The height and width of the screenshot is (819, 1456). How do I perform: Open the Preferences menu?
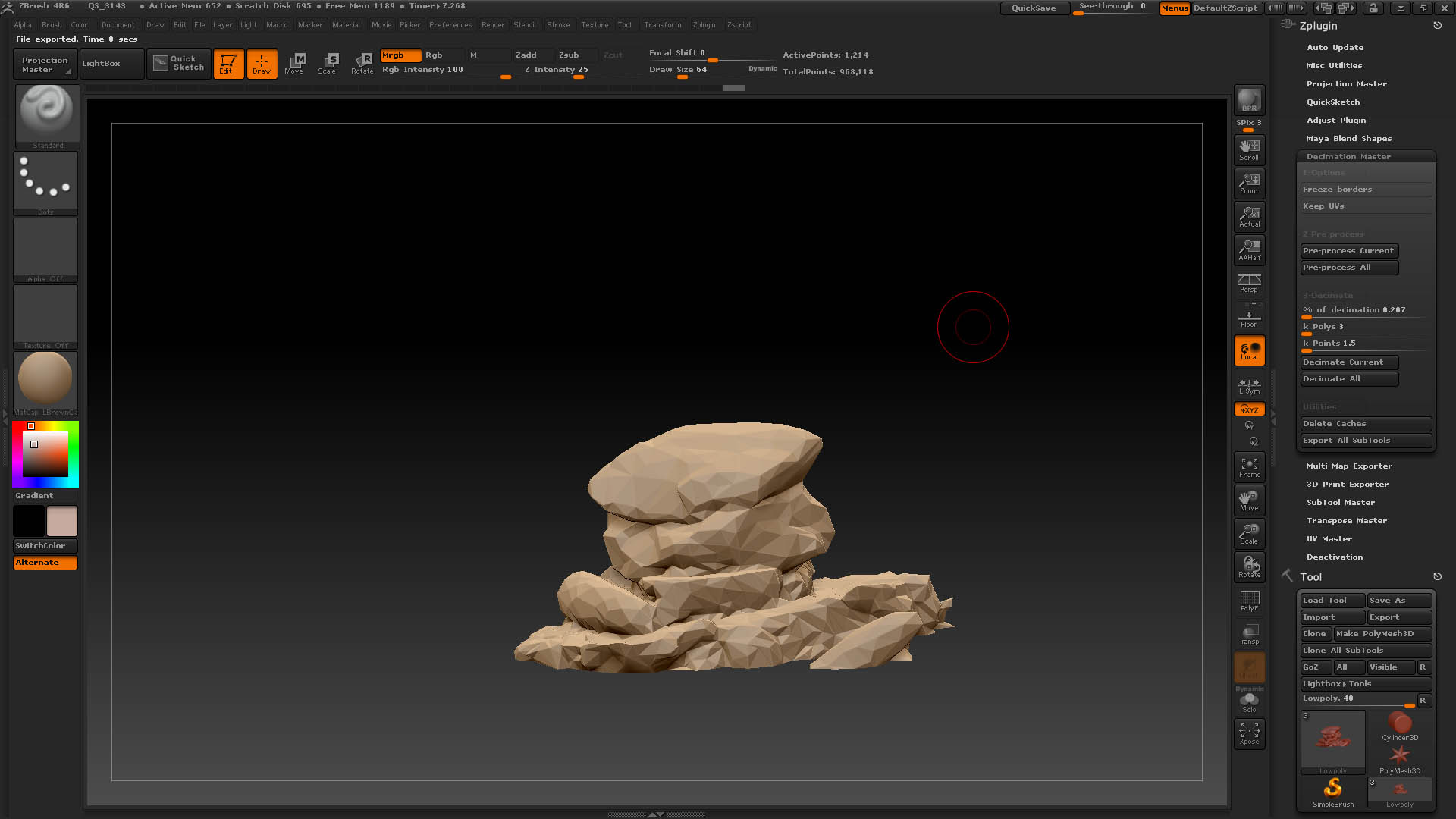pos(450,25)
